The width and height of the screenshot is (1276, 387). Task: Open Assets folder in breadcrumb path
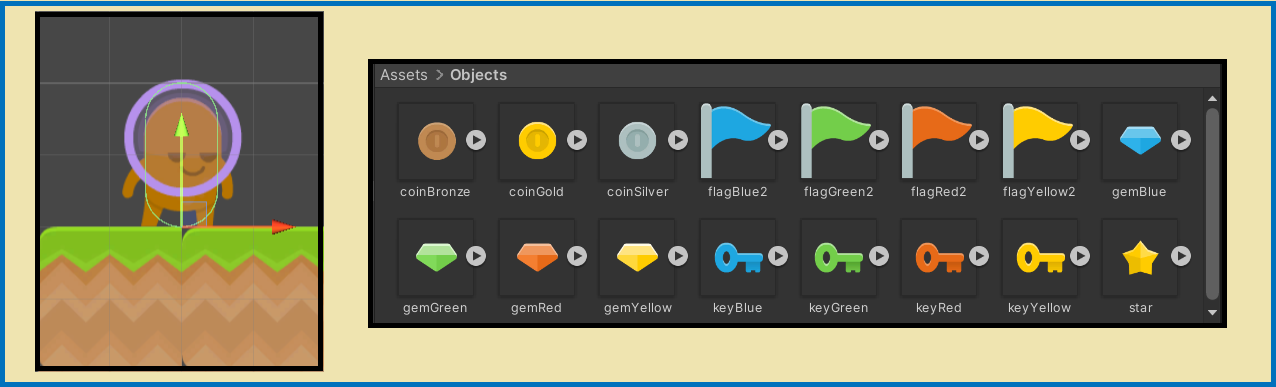point(403,75)
